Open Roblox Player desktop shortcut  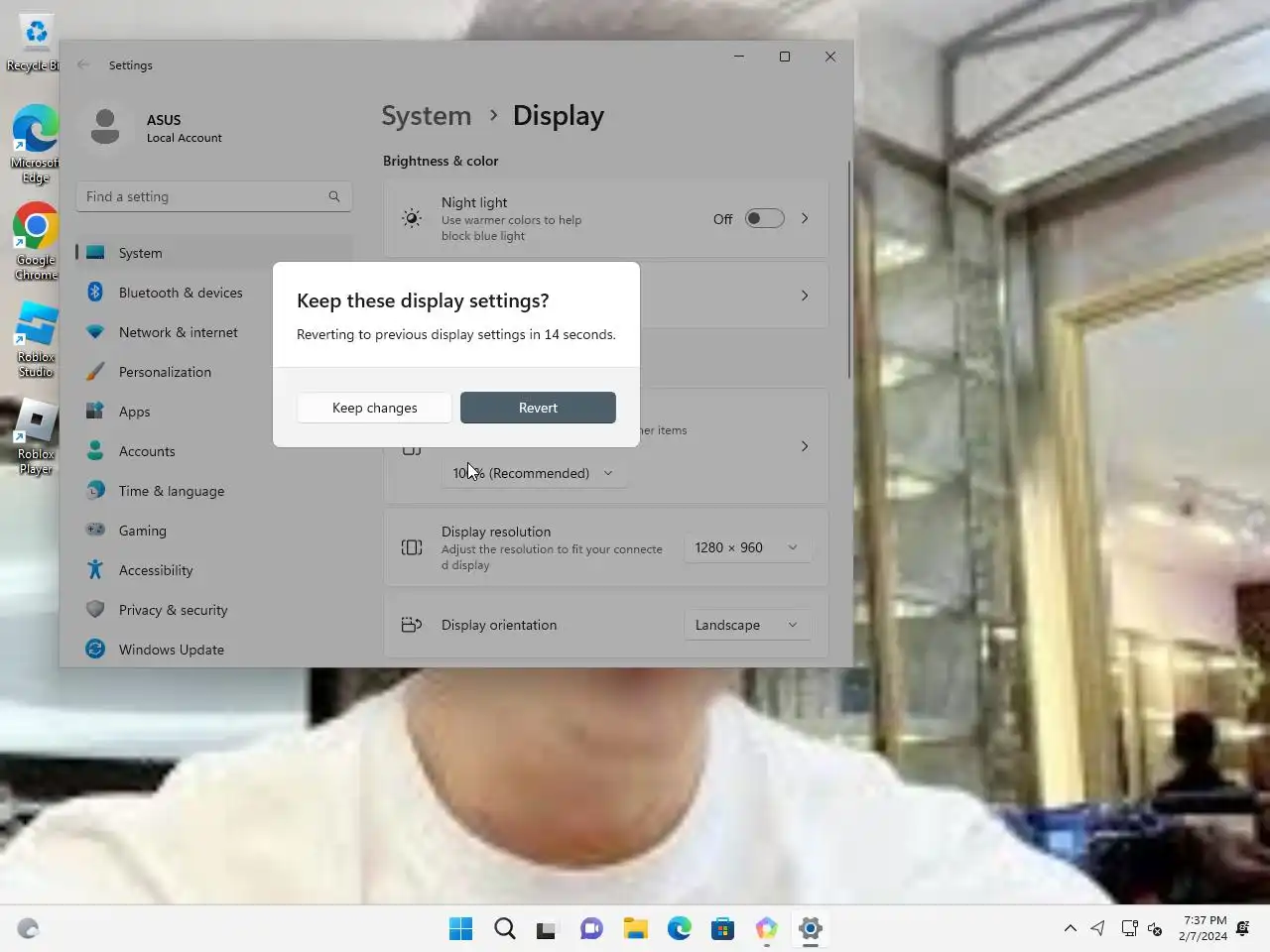coord(36,436)
